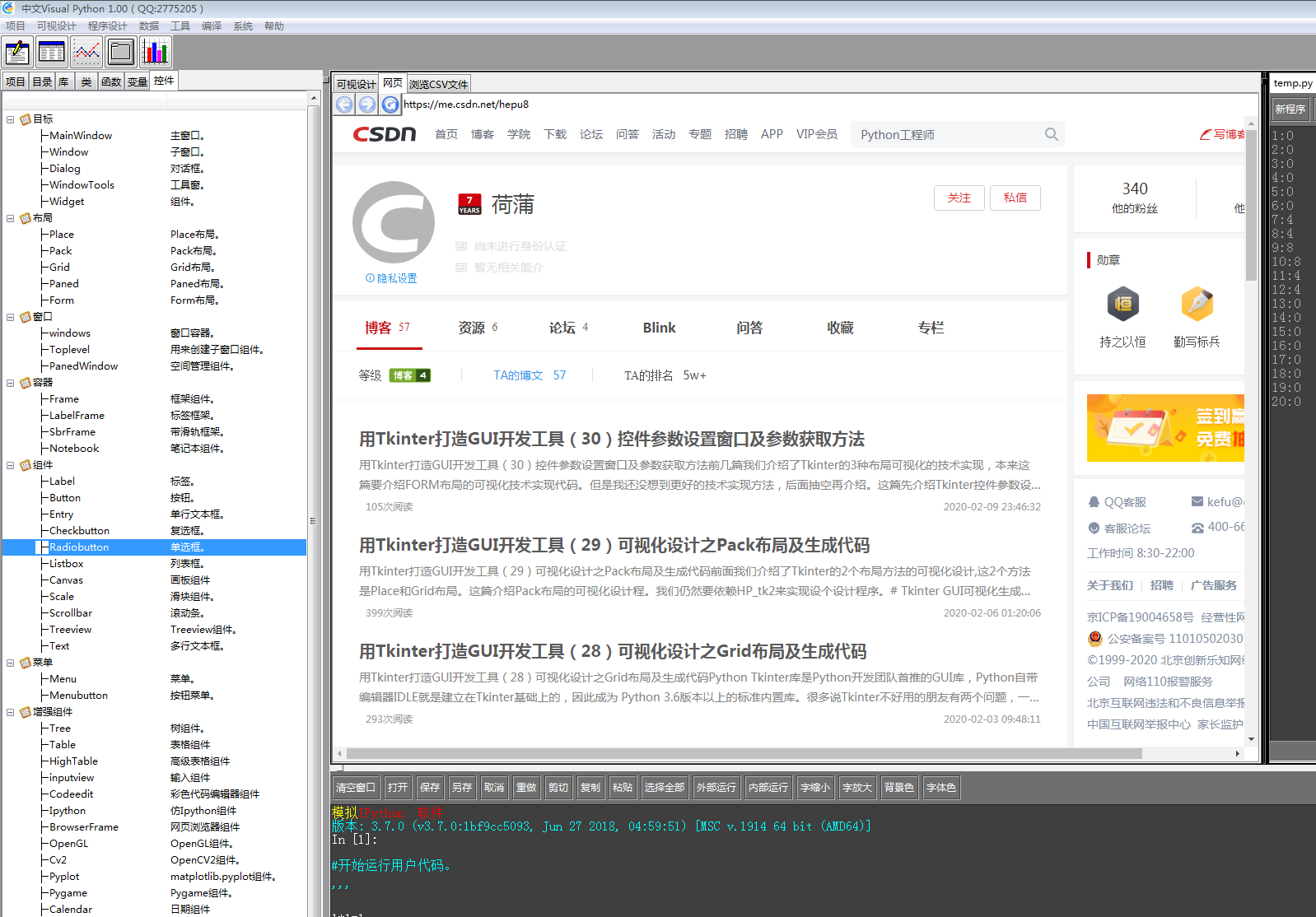Click the QQ客服 icon
The height and width of the screenshot is (917, 1316).
pyautogui.click(x=1094, y=502)
